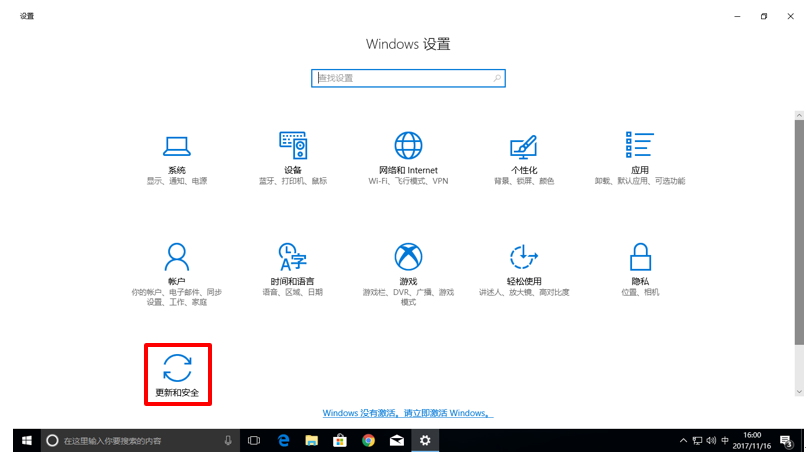Open Microsoft Store from taskbar
The width and height of the screenshot is (806, 454).
pos(340,441)
